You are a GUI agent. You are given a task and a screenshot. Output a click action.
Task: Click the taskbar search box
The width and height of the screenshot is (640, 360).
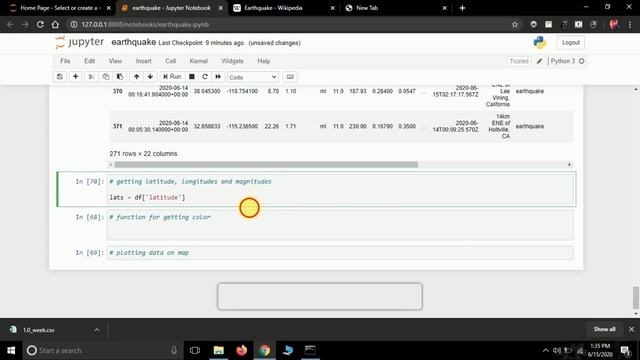(x=102, y=350)
